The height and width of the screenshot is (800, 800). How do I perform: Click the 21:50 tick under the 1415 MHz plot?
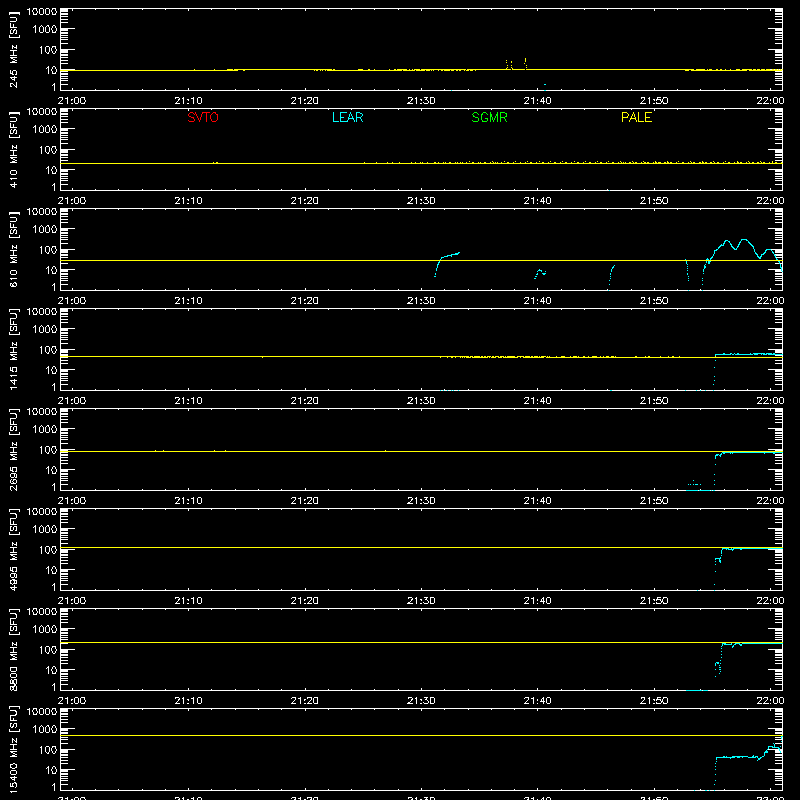654,401
